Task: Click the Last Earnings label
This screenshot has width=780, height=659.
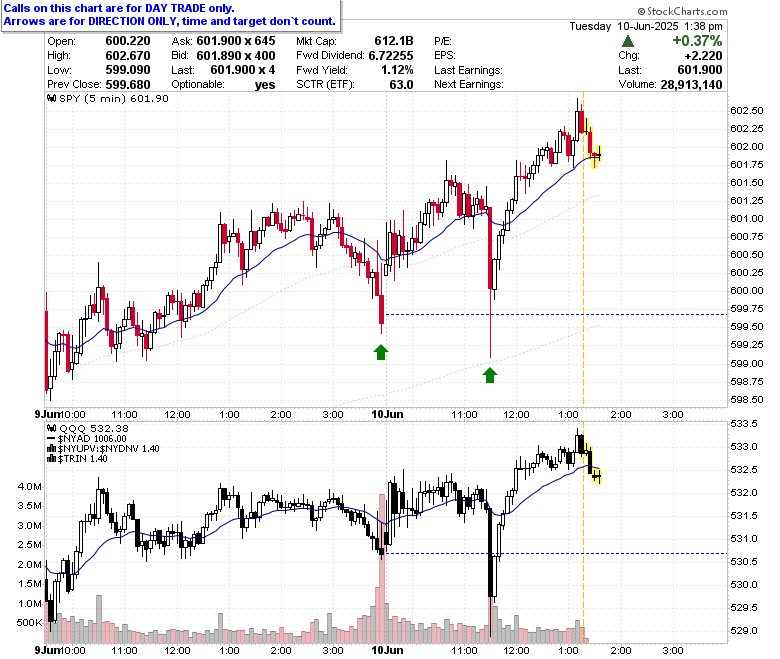Action: coord(468,70)
